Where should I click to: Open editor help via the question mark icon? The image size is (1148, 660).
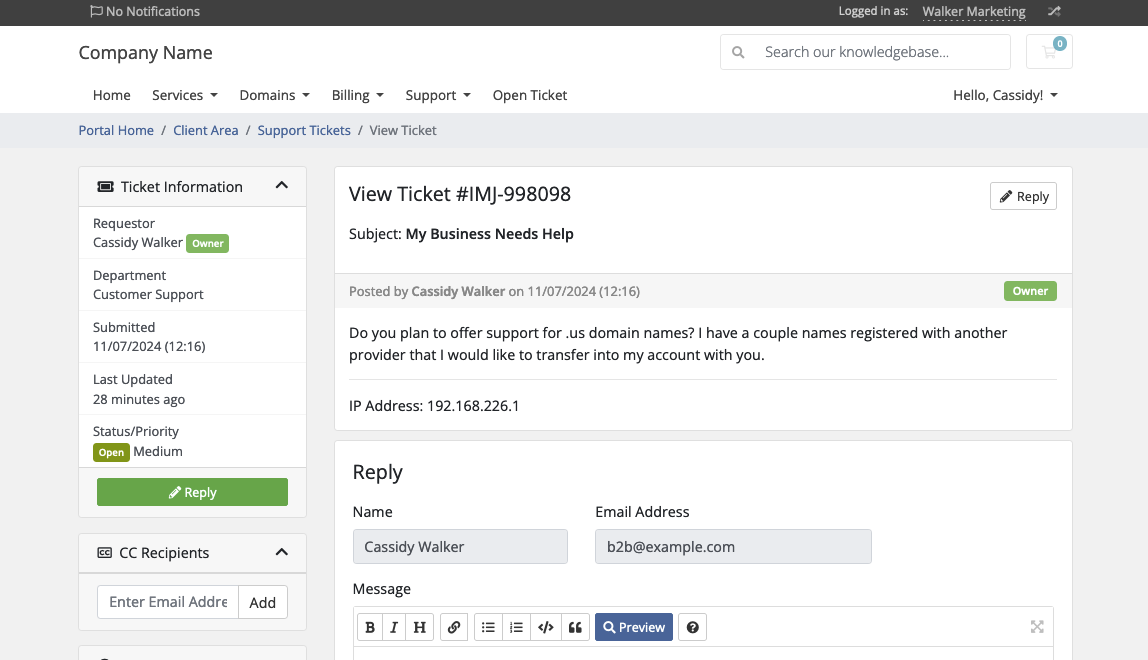pyautogui.click(x=692, y=626)
